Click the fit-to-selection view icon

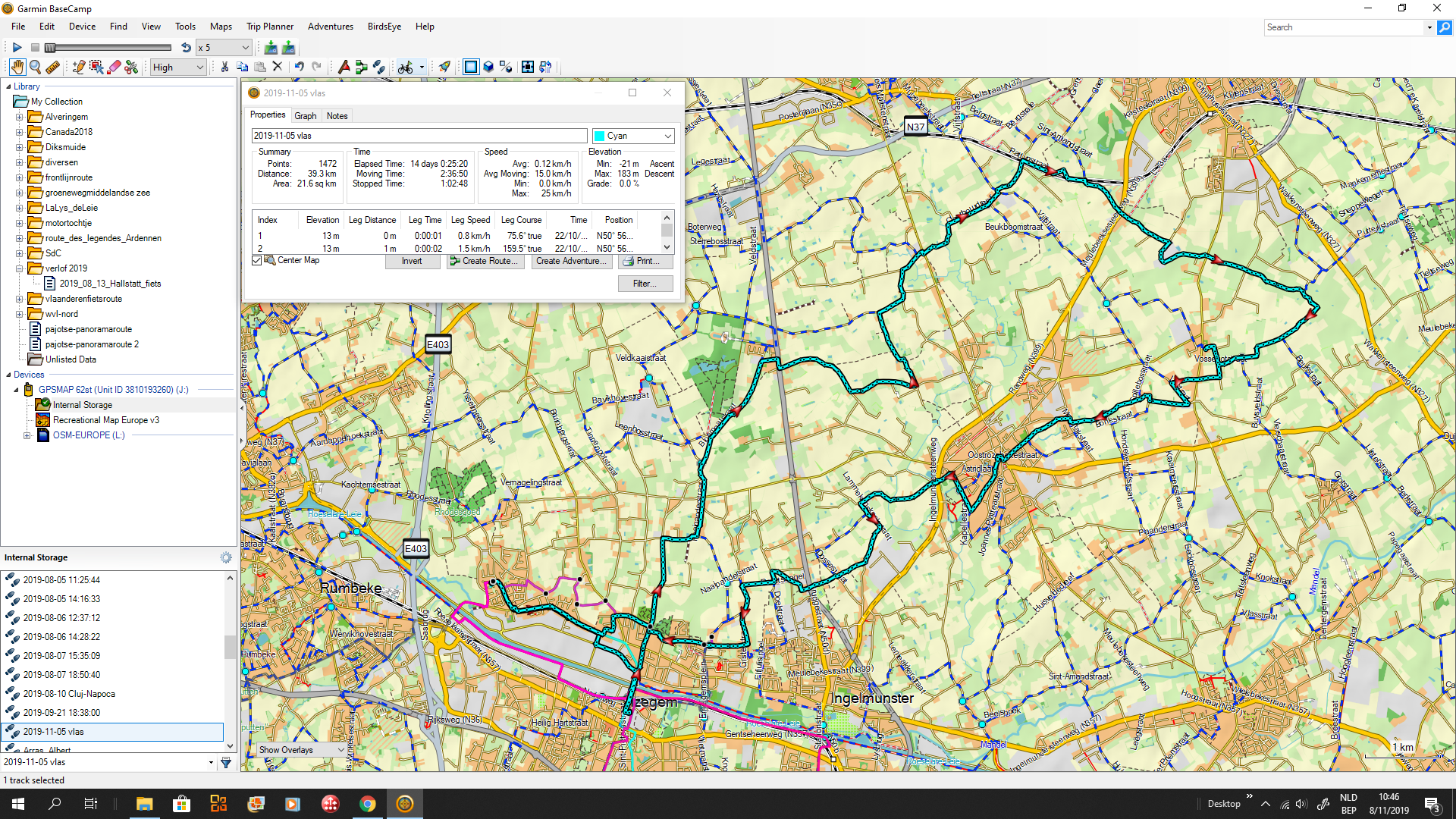(x=528, y=67)
